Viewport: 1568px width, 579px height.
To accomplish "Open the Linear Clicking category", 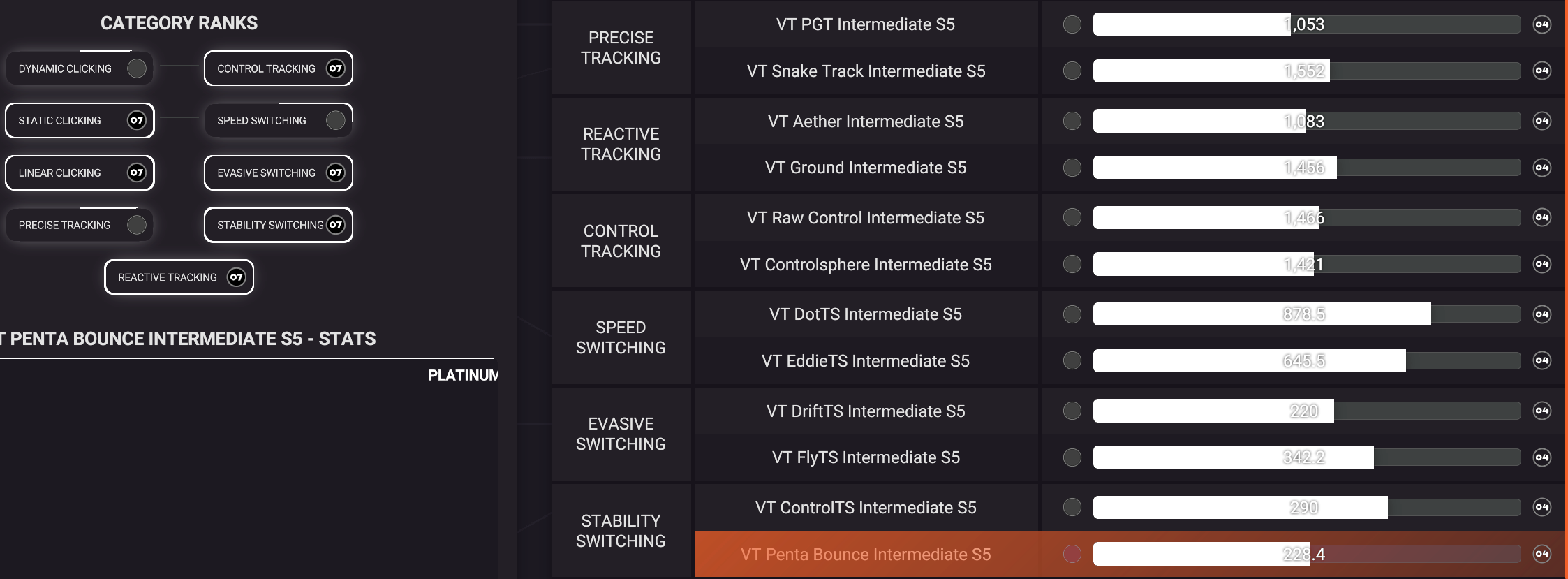I will click(x=60, y=173).
